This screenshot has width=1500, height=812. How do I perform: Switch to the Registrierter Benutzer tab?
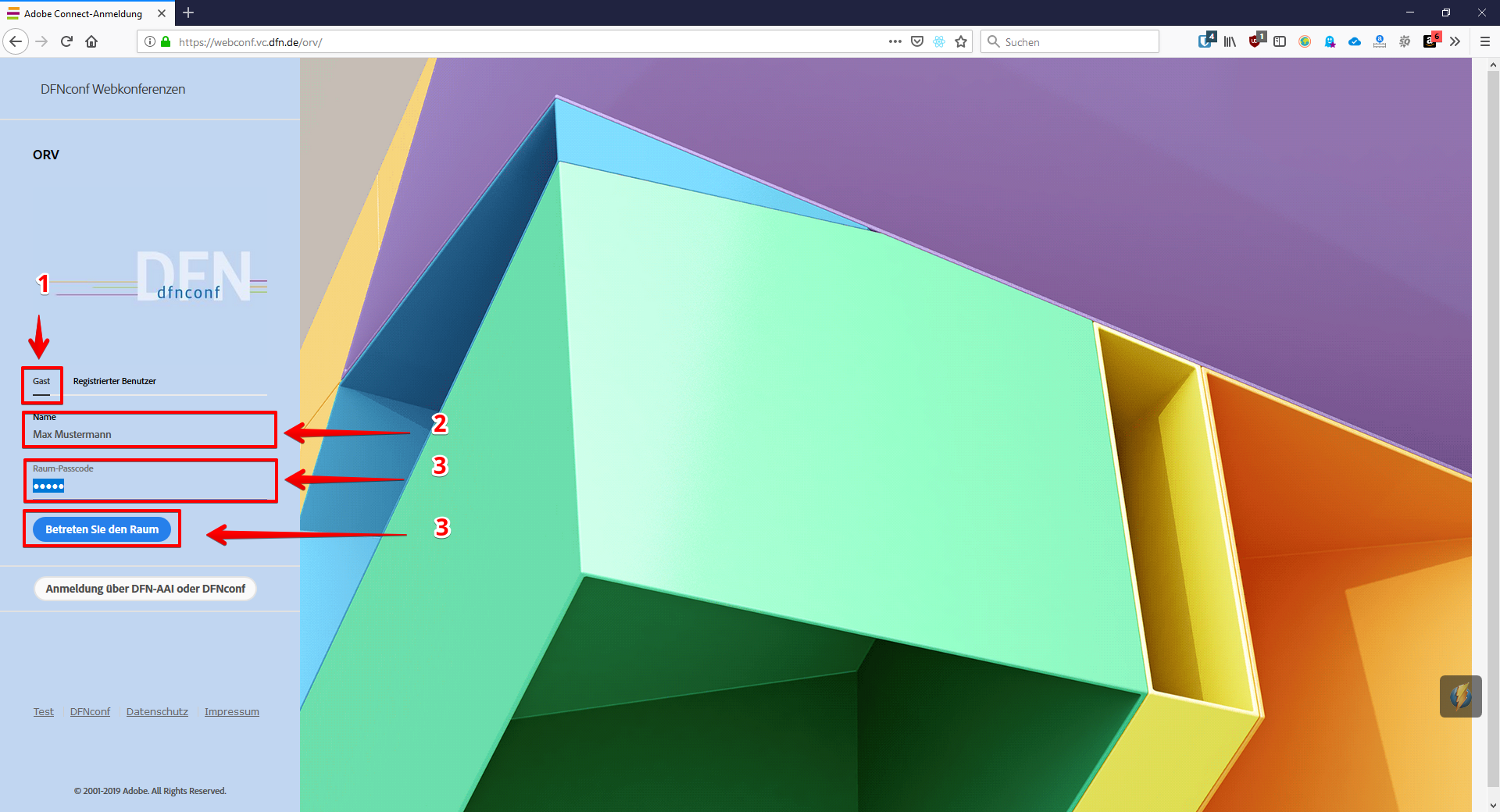click(x=115, y=381)
